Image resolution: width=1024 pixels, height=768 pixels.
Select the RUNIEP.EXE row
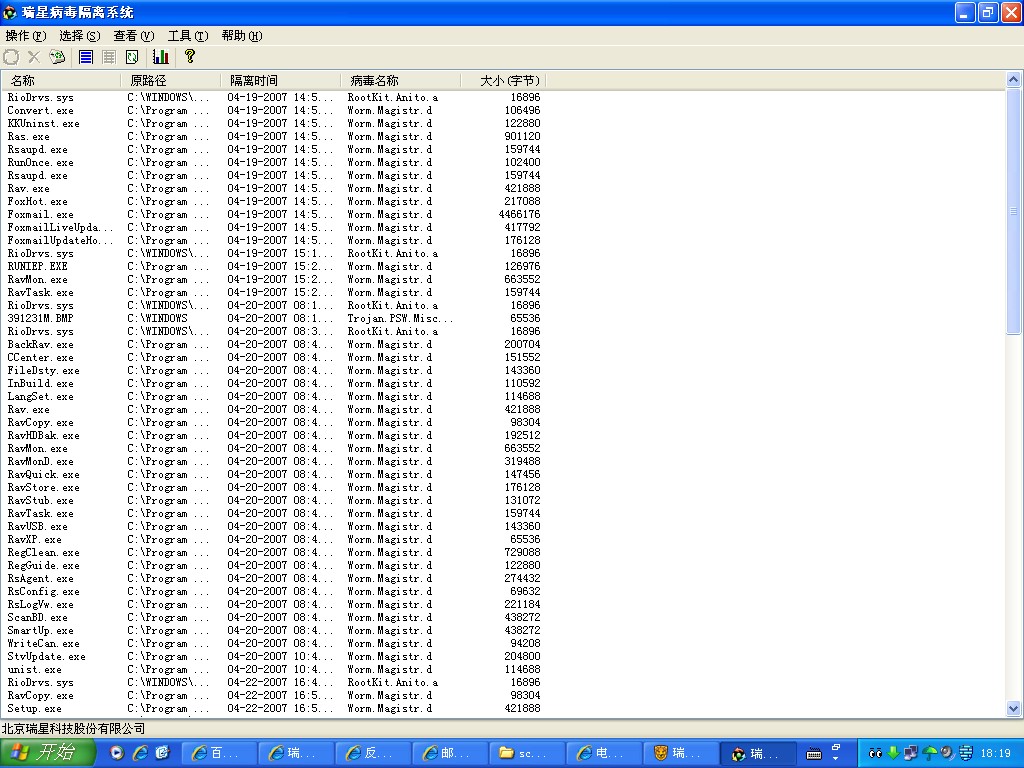coord(274,266)
